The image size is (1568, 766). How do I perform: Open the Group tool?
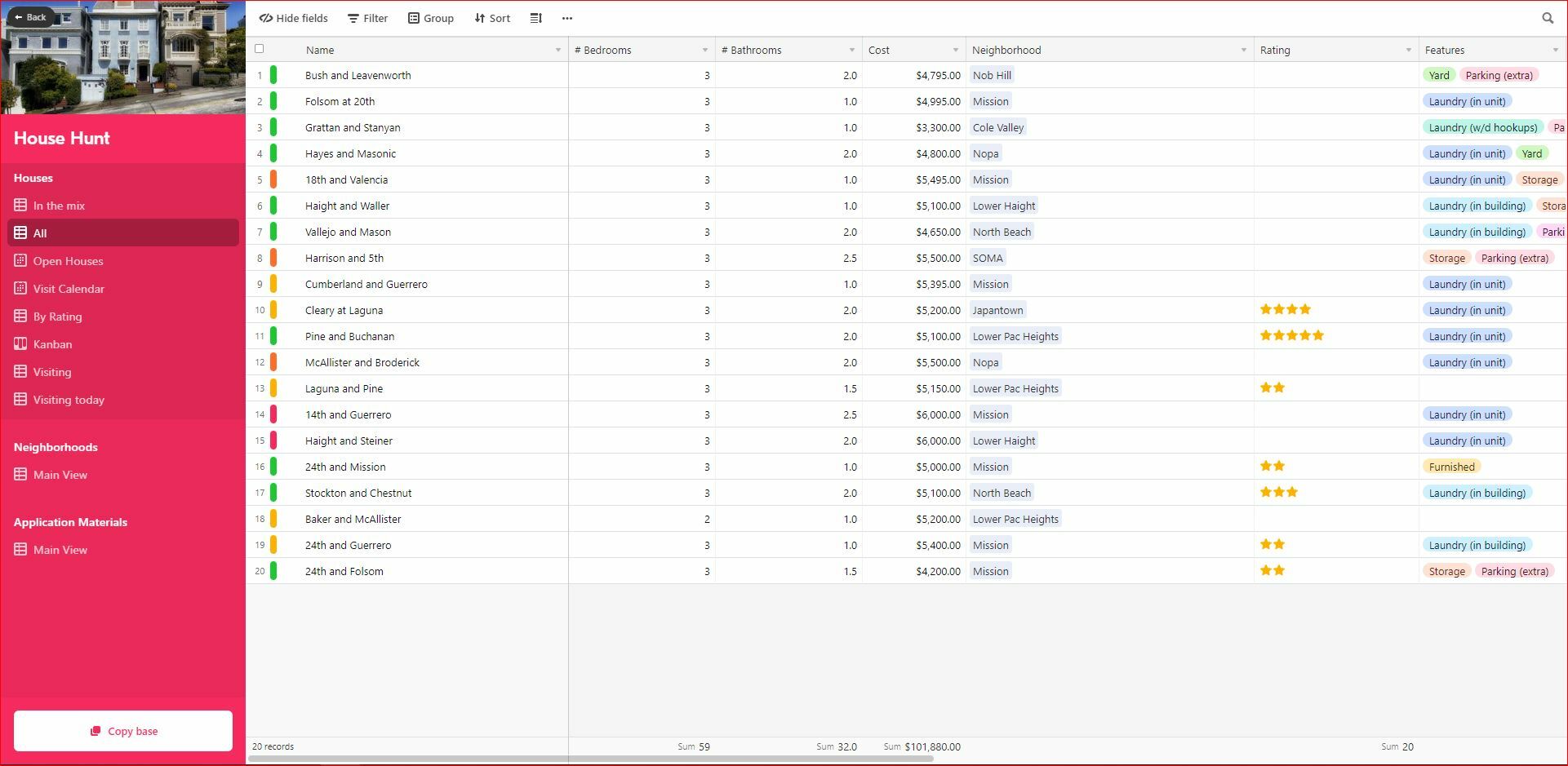click(431, 18)
